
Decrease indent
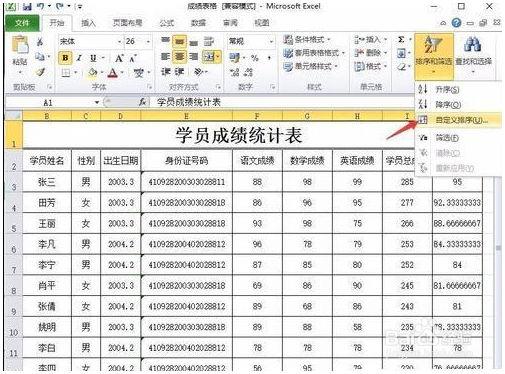[x=165, y=71]
